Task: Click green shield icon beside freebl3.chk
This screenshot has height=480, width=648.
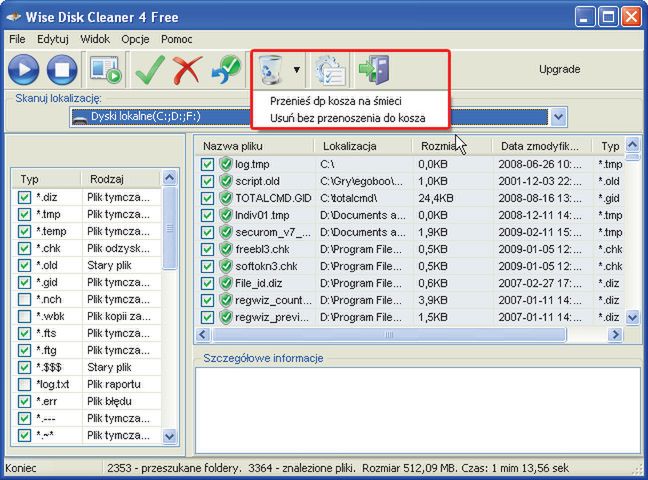Action: (x=226, y=249)
